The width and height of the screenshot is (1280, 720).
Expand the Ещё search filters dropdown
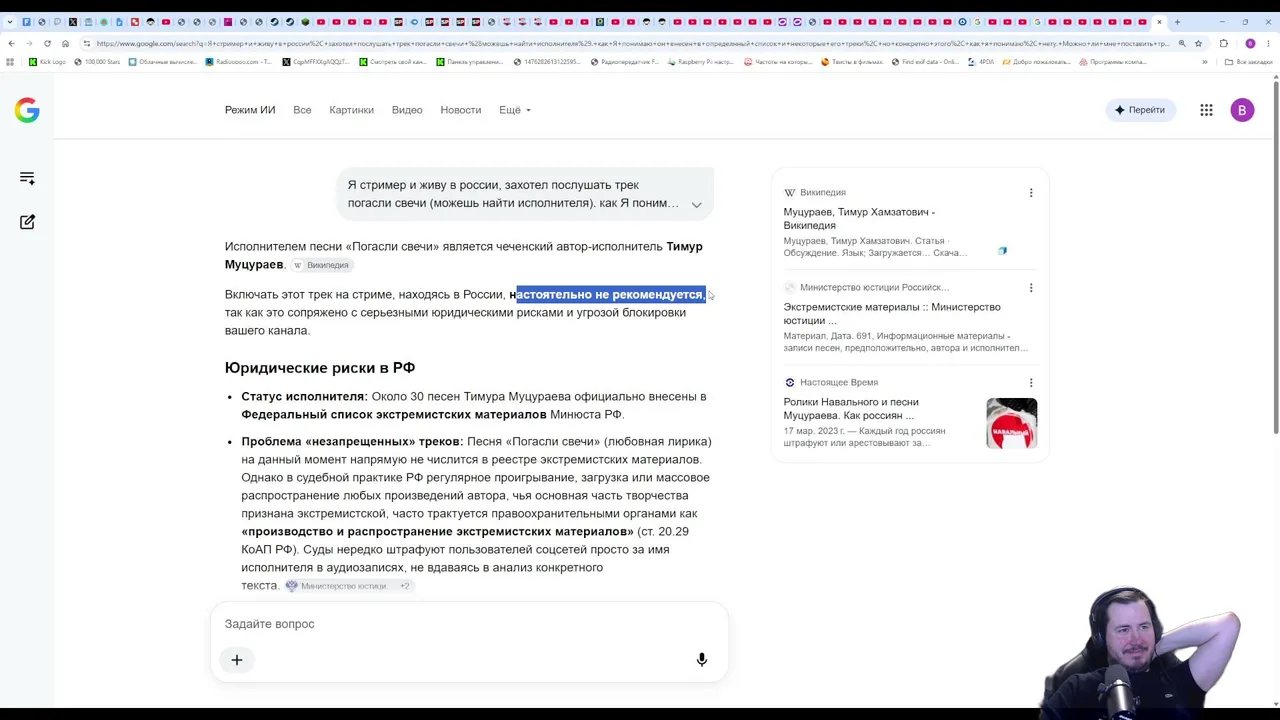click(x=515, y=110)
